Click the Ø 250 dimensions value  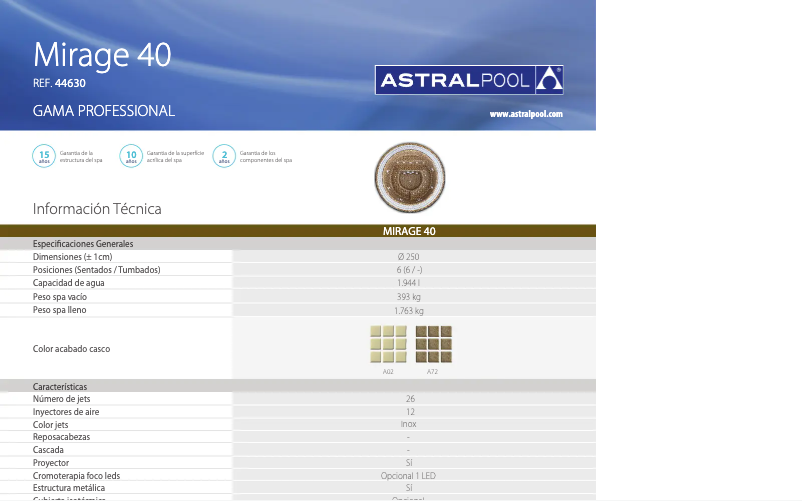coord(408,257)
